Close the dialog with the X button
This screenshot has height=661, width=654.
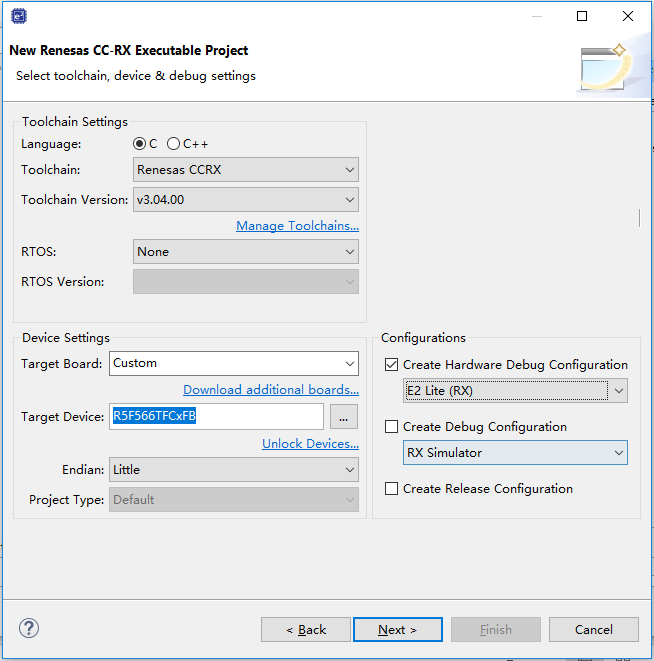[x=628, y=16]
